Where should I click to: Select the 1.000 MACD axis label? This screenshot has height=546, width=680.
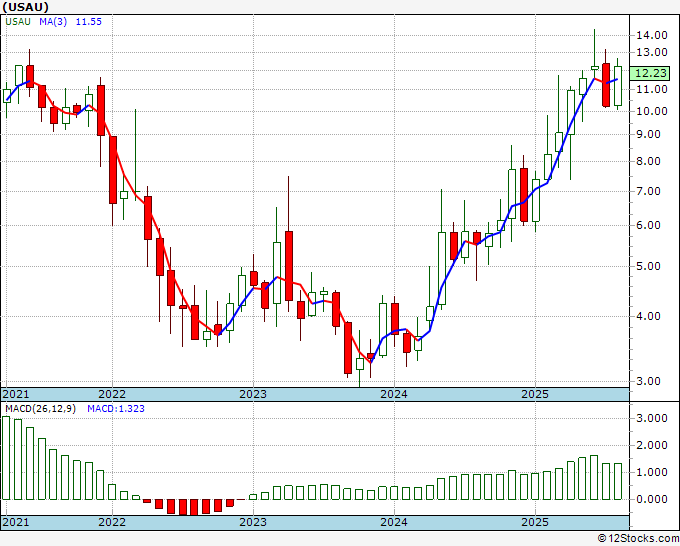coord(651,472)
